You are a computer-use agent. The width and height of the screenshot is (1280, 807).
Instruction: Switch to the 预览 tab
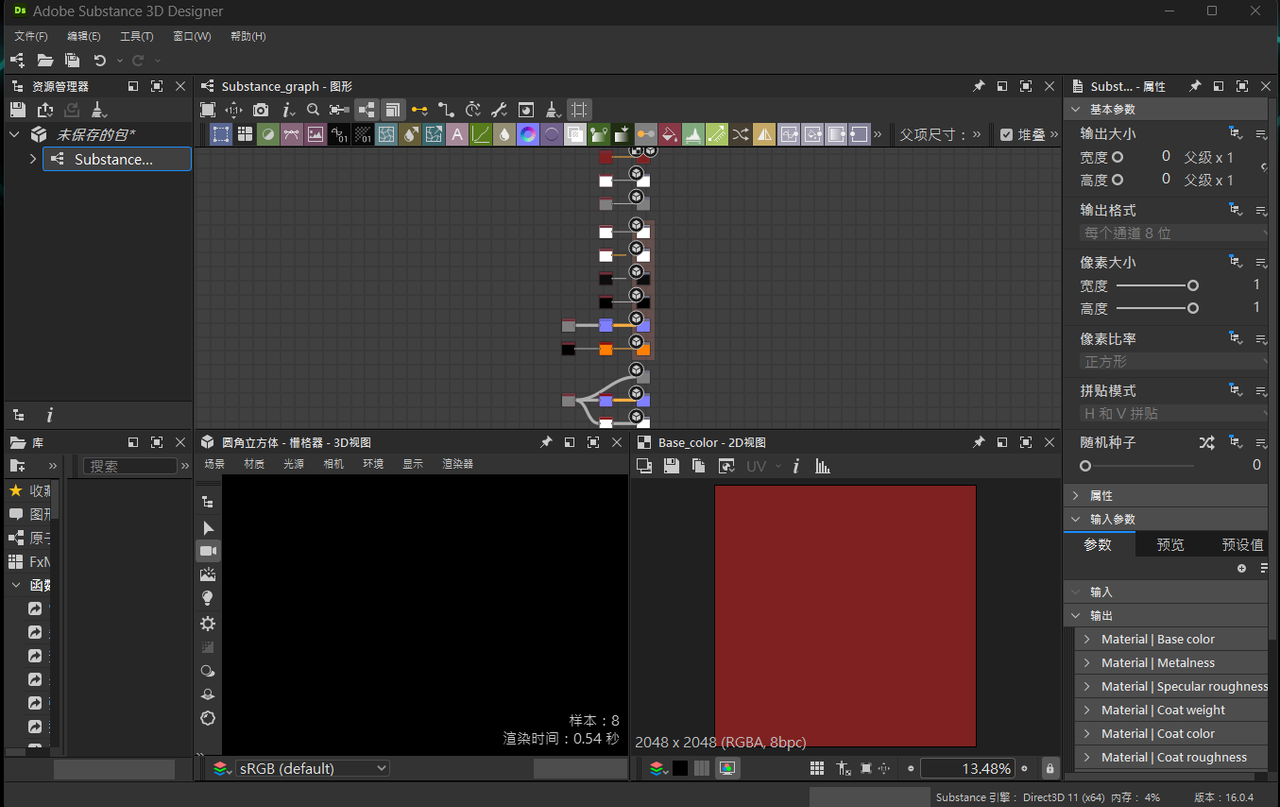click(1170, 544)
